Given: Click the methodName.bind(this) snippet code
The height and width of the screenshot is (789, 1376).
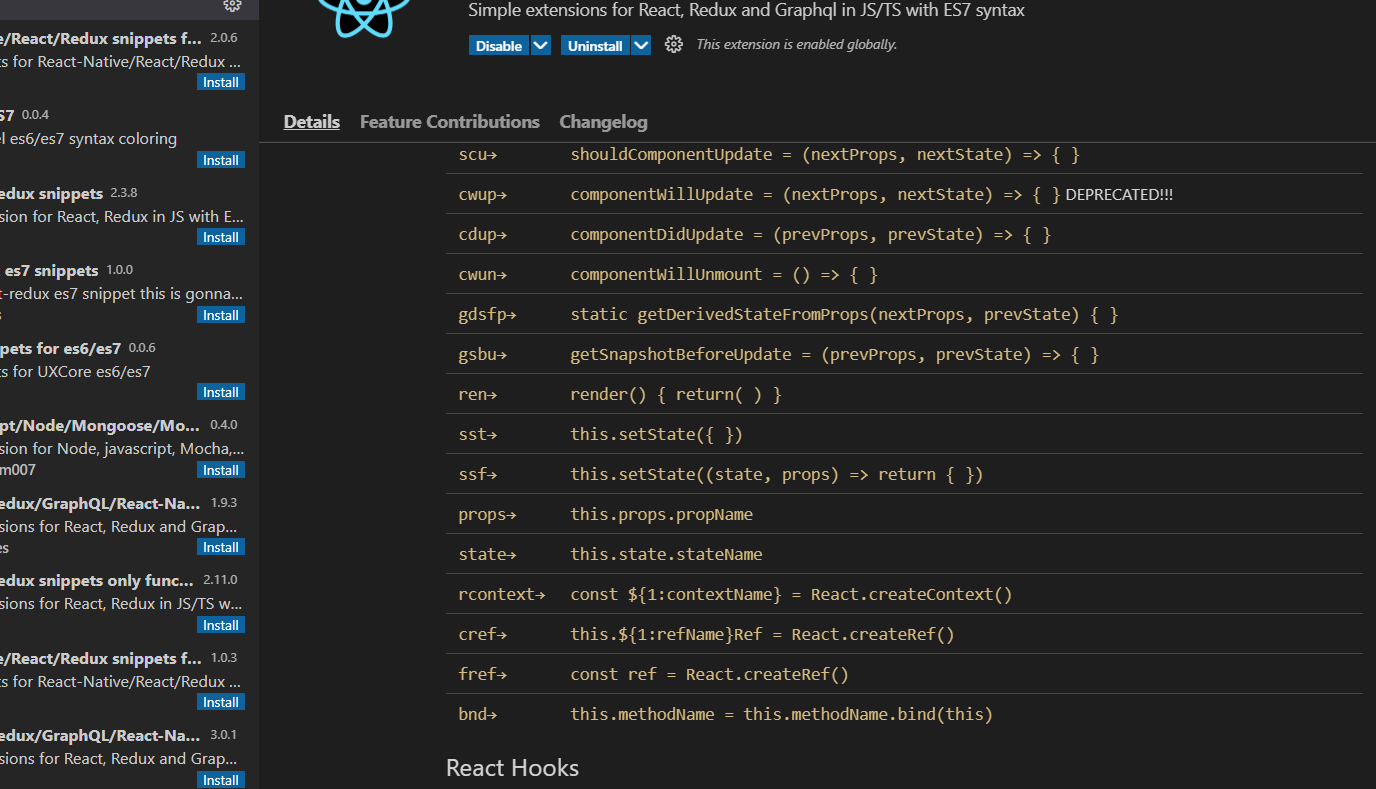Looking at the screenshot, I should [x=782, y=715].
